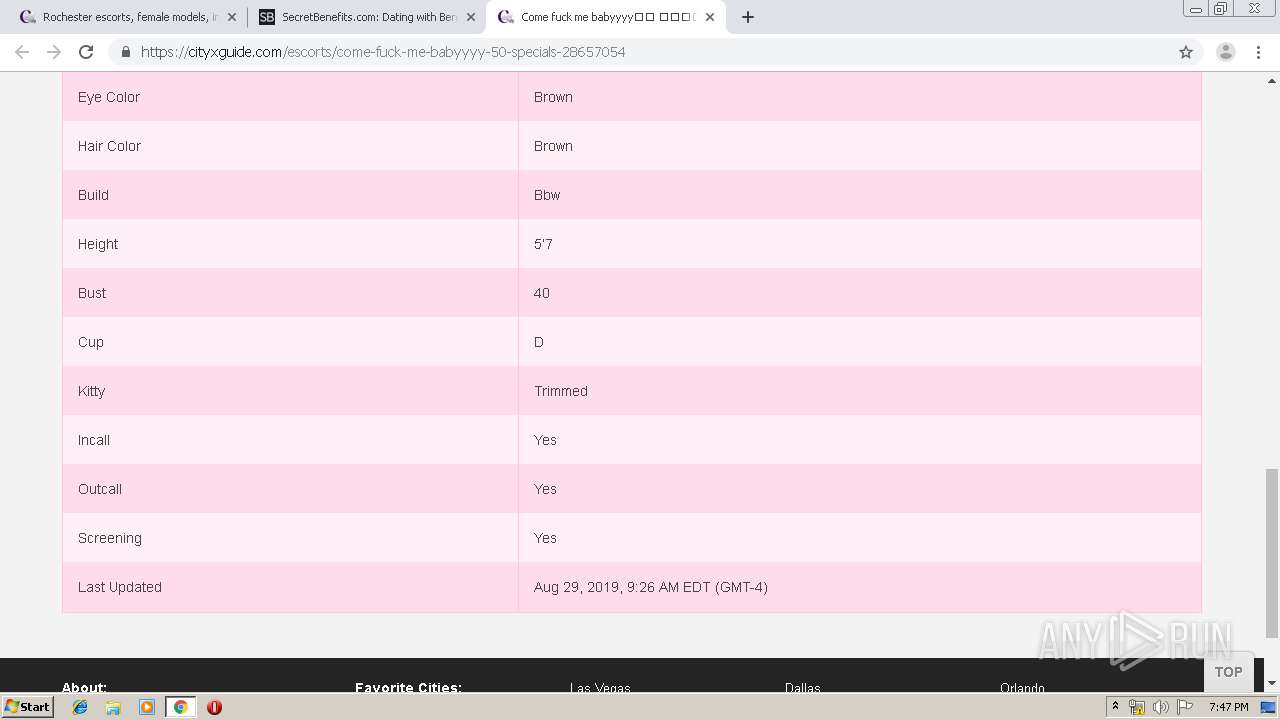Click the 'Favorite Cities:' footer heading
This screenshot has height=720, width=1280.
[408, 688]
